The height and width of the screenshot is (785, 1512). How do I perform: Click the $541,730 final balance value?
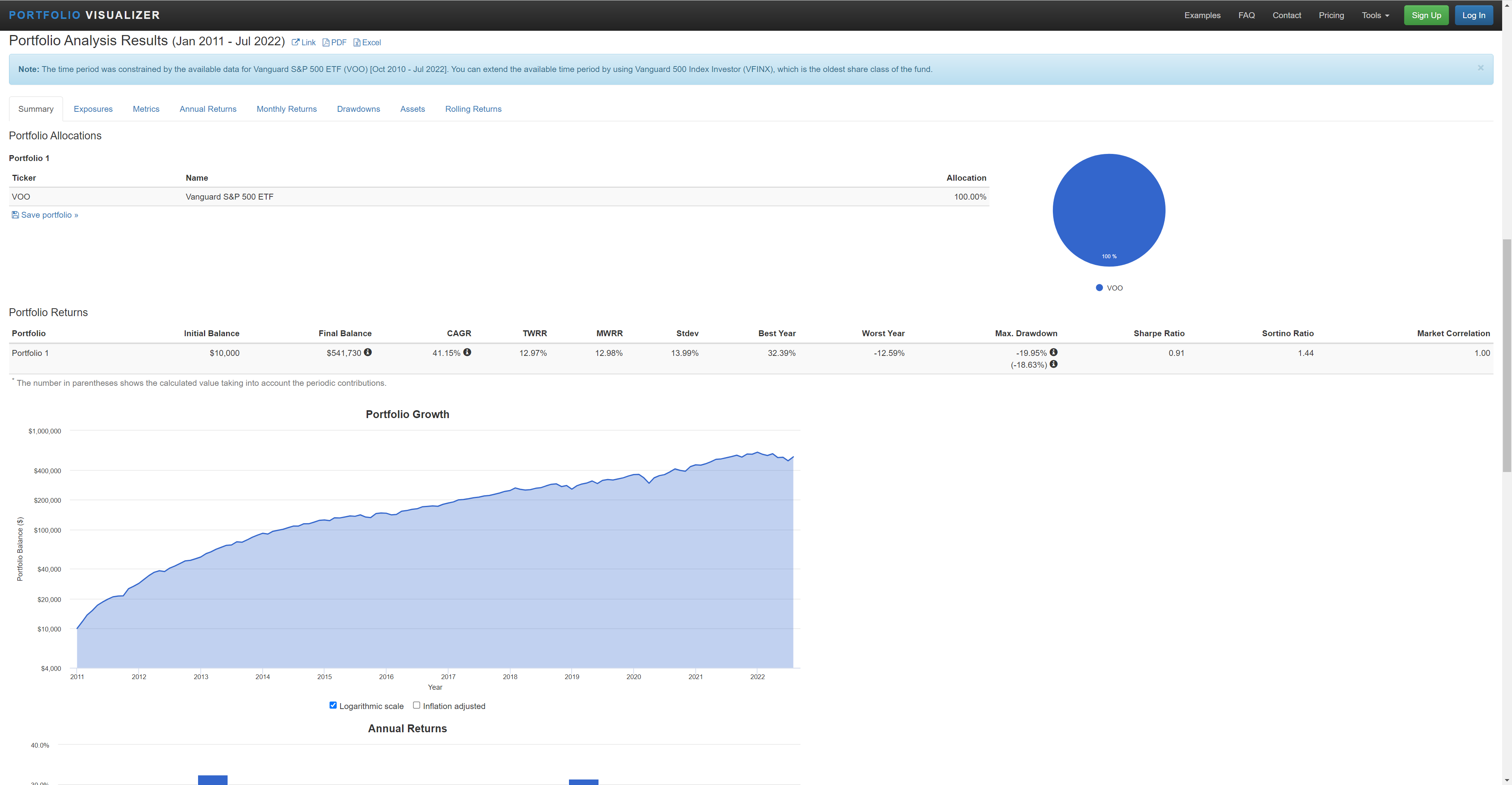point(344,353)
